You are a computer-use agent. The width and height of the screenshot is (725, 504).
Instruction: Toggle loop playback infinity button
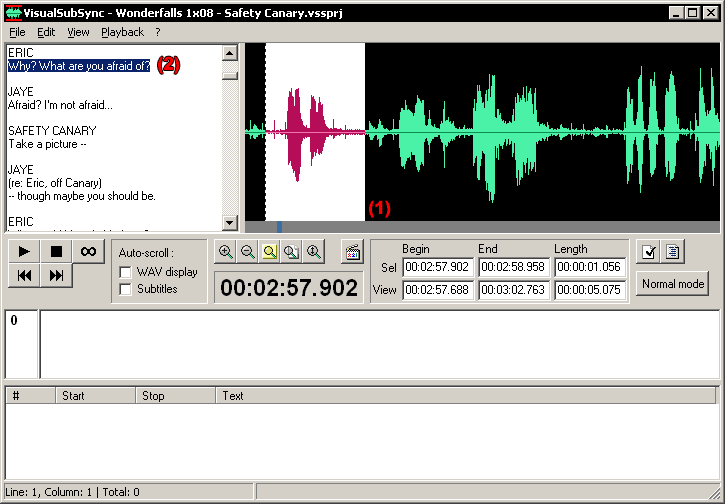(x=88, y=252)
